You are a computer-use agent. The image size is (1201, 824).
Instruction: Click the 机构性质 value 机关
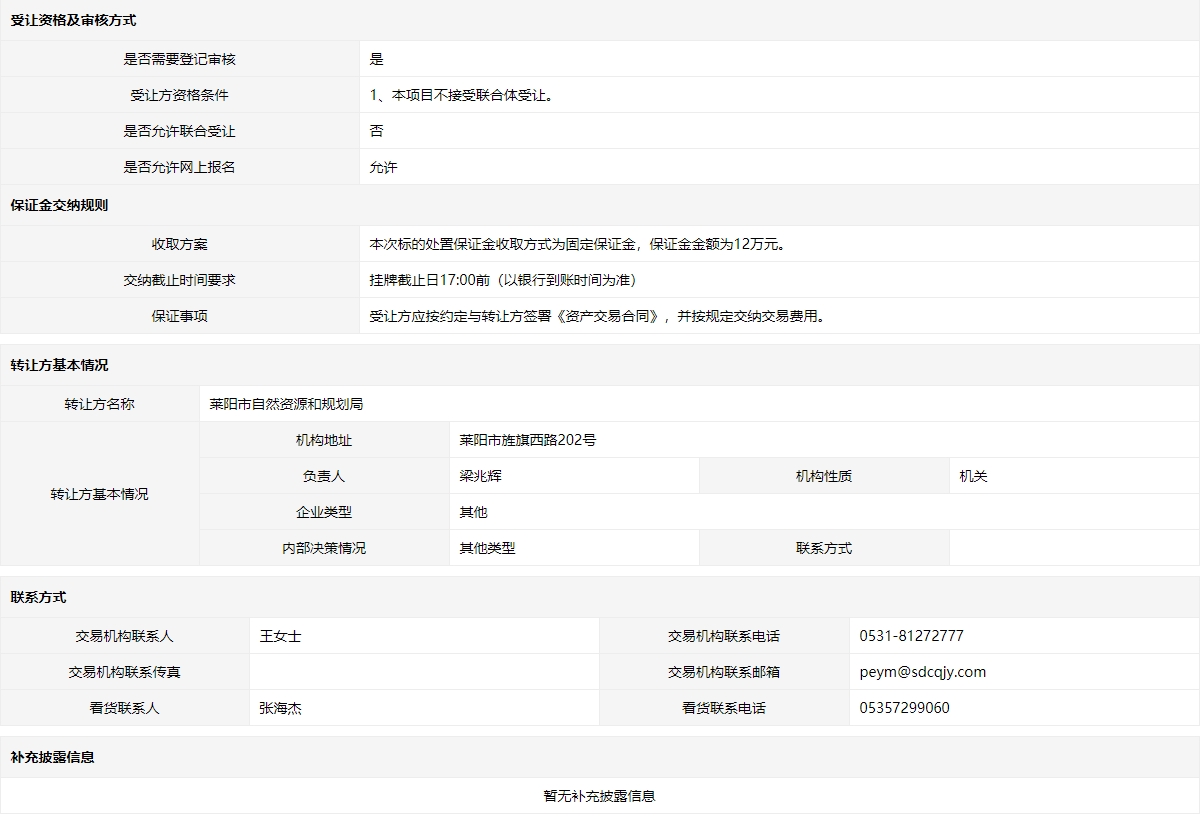[x=973, y=476]
